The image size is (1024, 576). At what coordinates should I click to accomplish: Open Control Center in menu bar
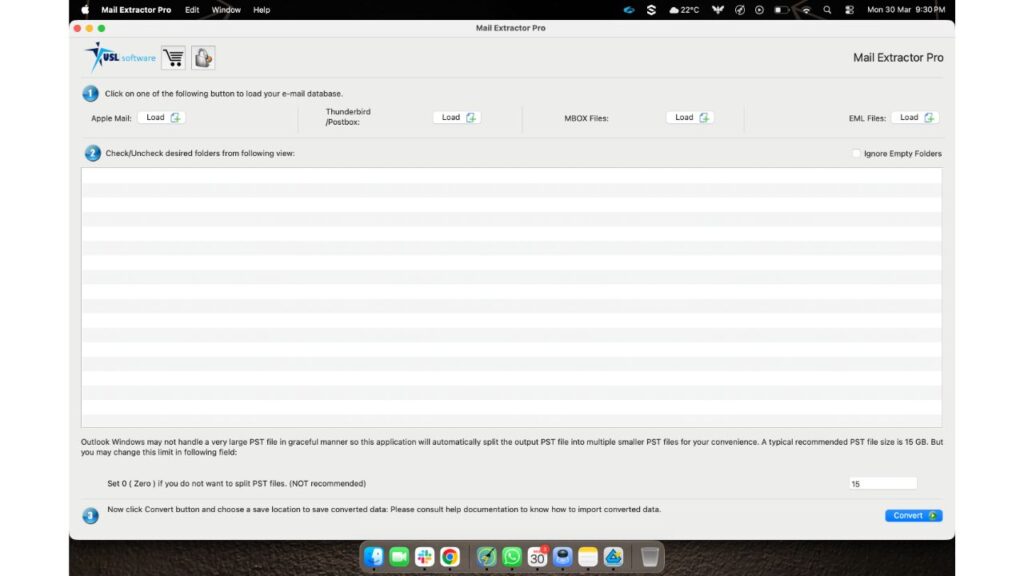coord(849,10)
